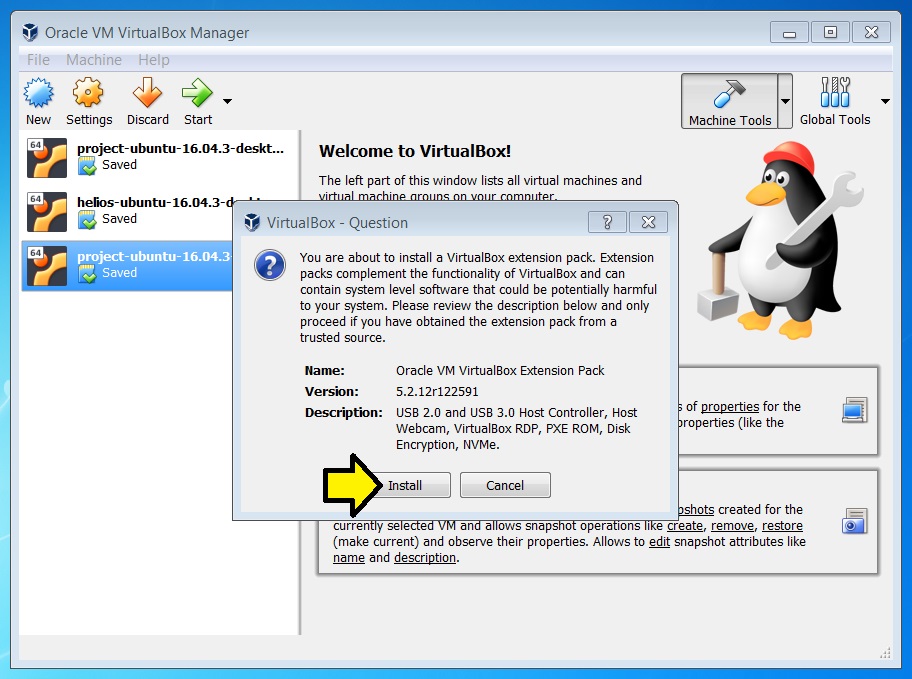Expand the Machine Tools dropdown arrow
Viewport: 912px width, 679px height.
(x=785, y=101)
